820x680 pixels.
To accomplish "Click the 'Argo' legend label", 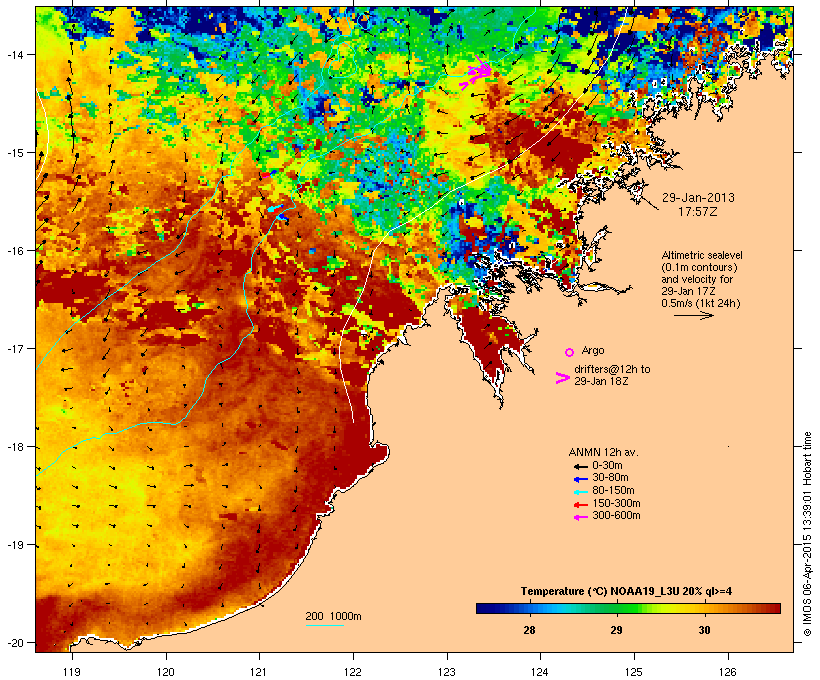I will [x=593, y=350].
